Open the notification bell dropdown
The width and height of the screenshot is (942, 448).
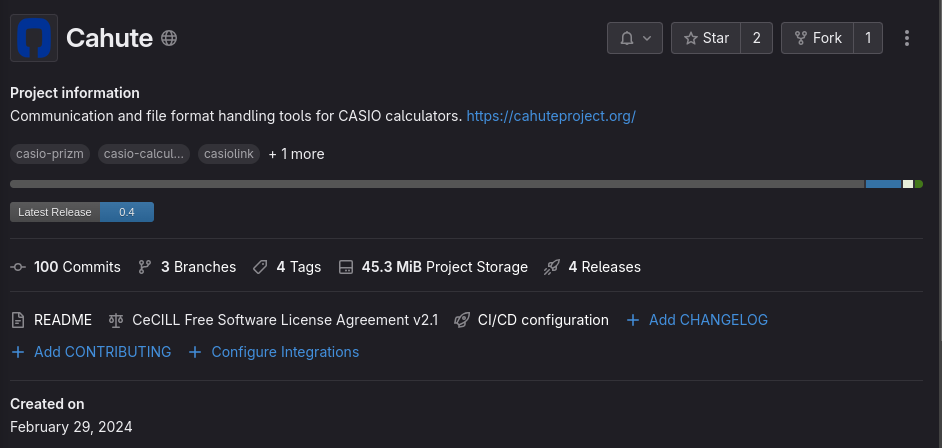[x=635, y=38]
